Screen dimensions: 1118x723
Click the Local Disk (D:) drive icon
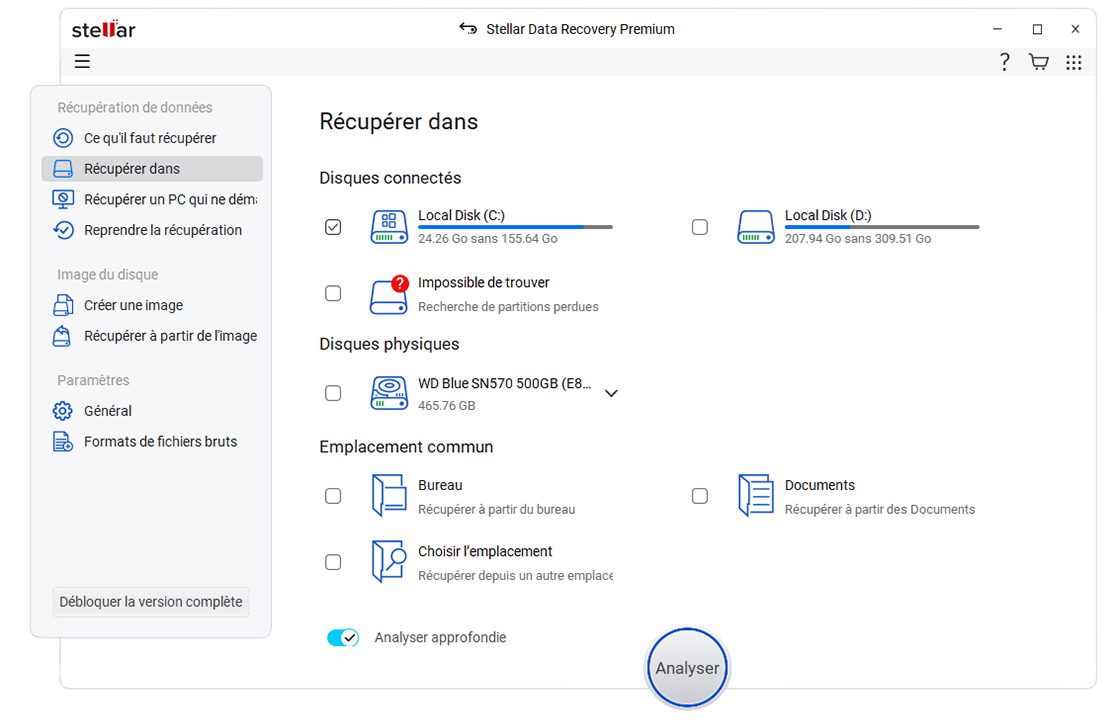click(x=756, y=227)
